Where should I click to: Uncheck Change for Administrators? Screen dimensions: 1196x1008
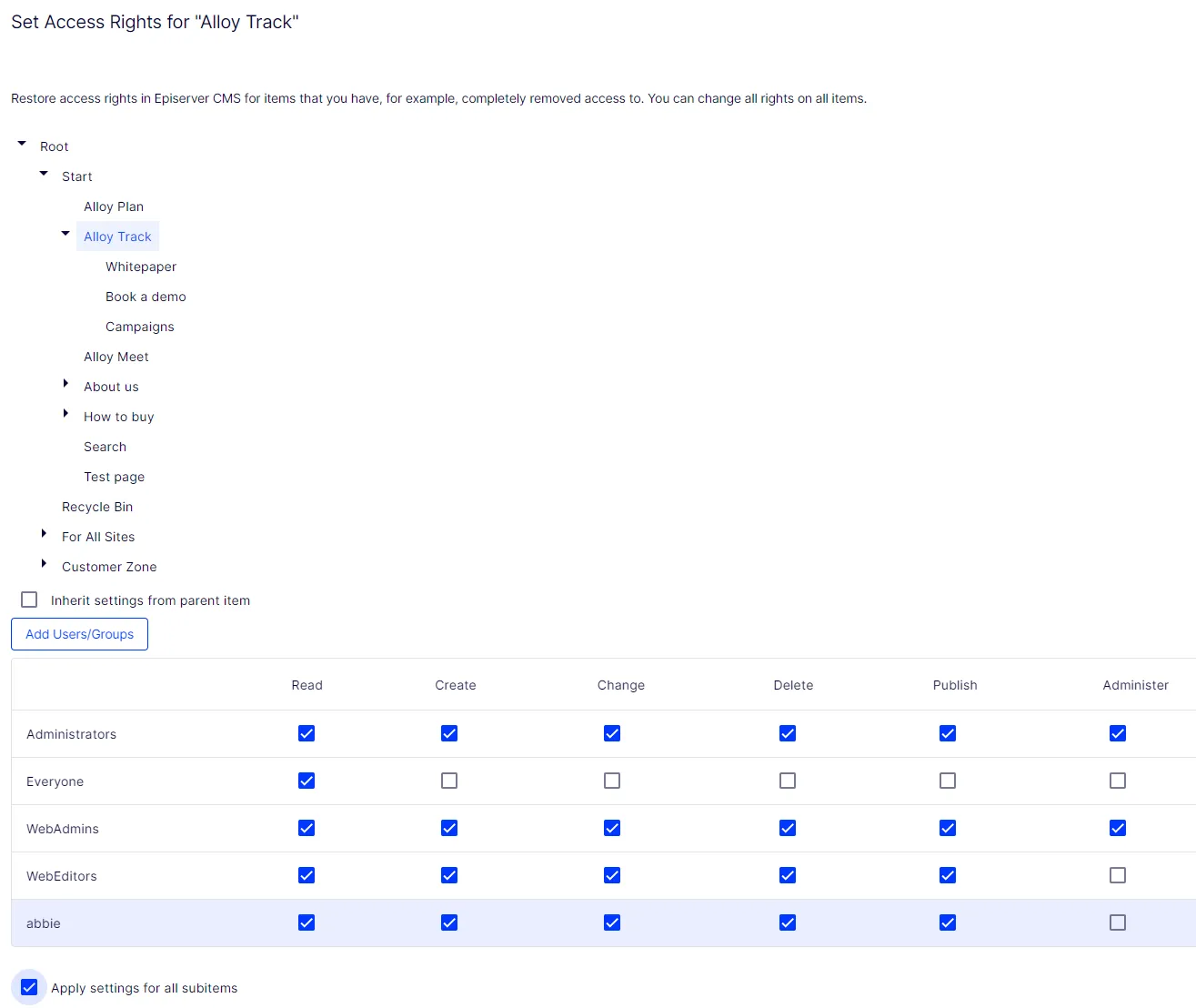[x=612, y=733]
